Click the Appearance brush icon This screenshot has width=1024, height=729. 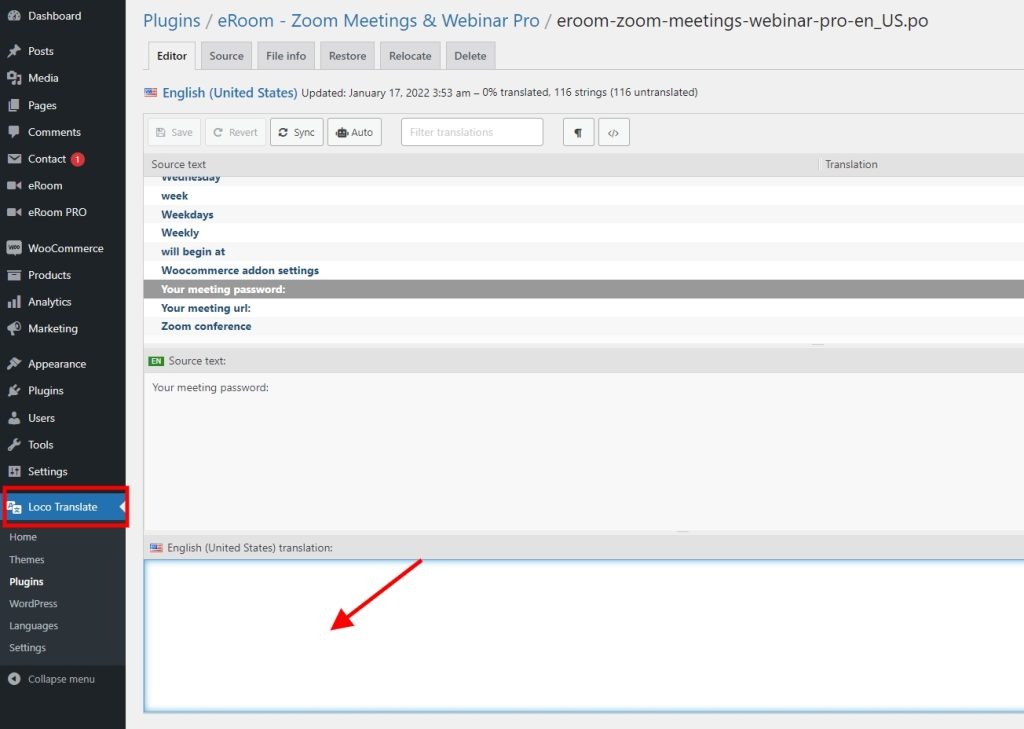[x=16, y=363]
